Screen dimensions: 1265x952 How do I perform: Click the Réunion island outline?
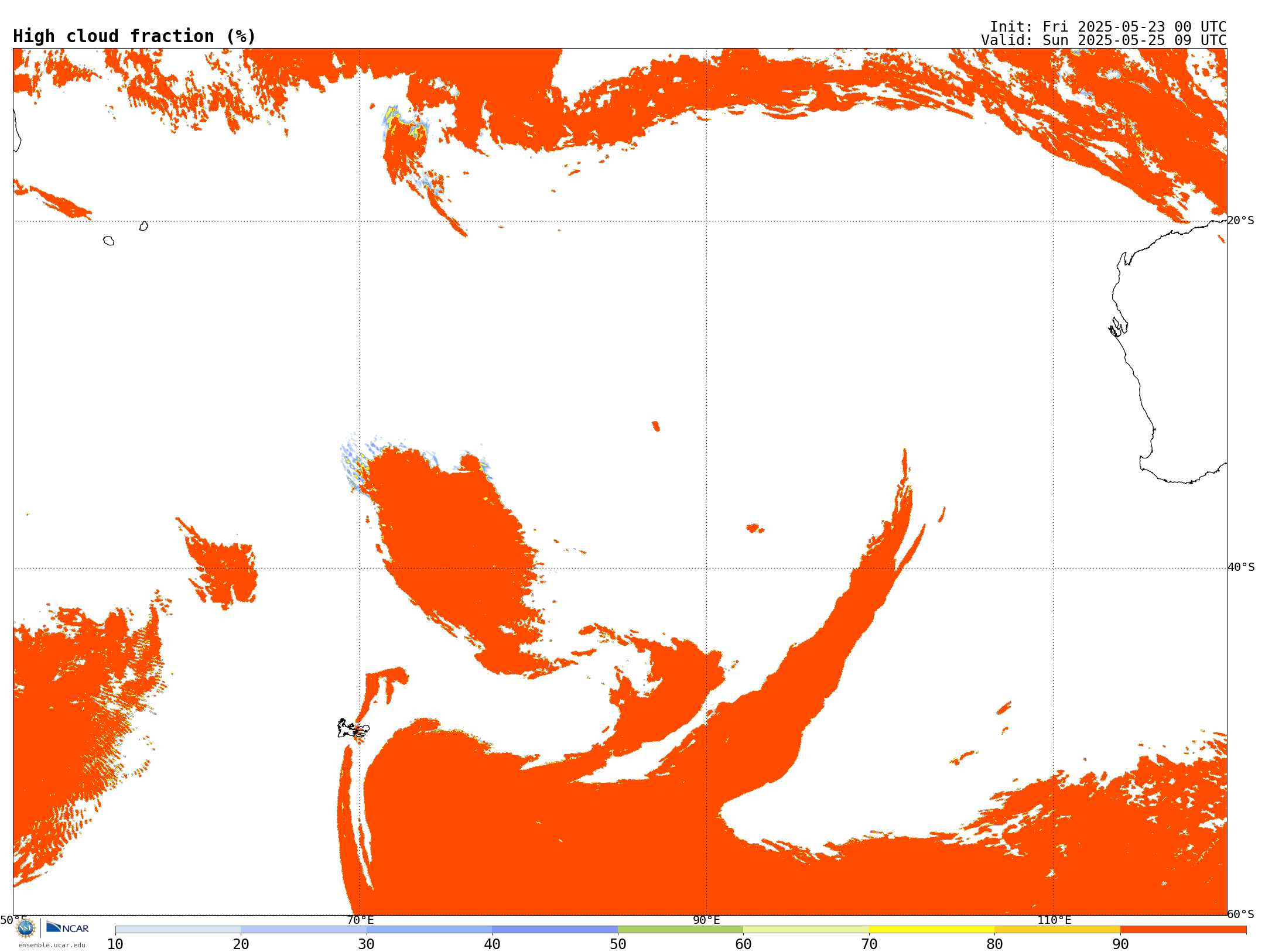coord(108,241)
